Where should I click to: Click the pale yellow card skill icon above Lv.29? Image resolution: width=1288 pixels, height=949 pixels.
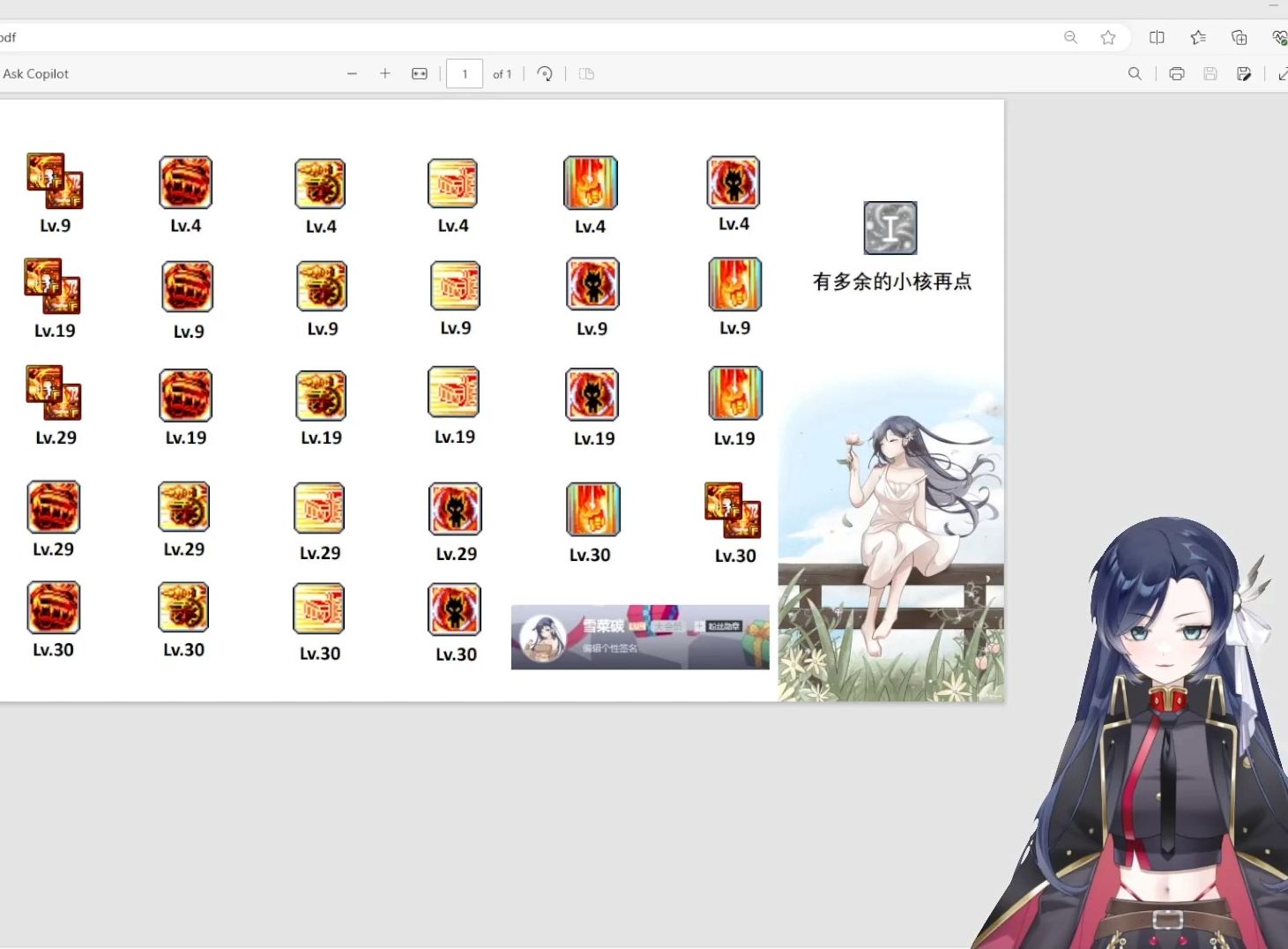point(319,508)
